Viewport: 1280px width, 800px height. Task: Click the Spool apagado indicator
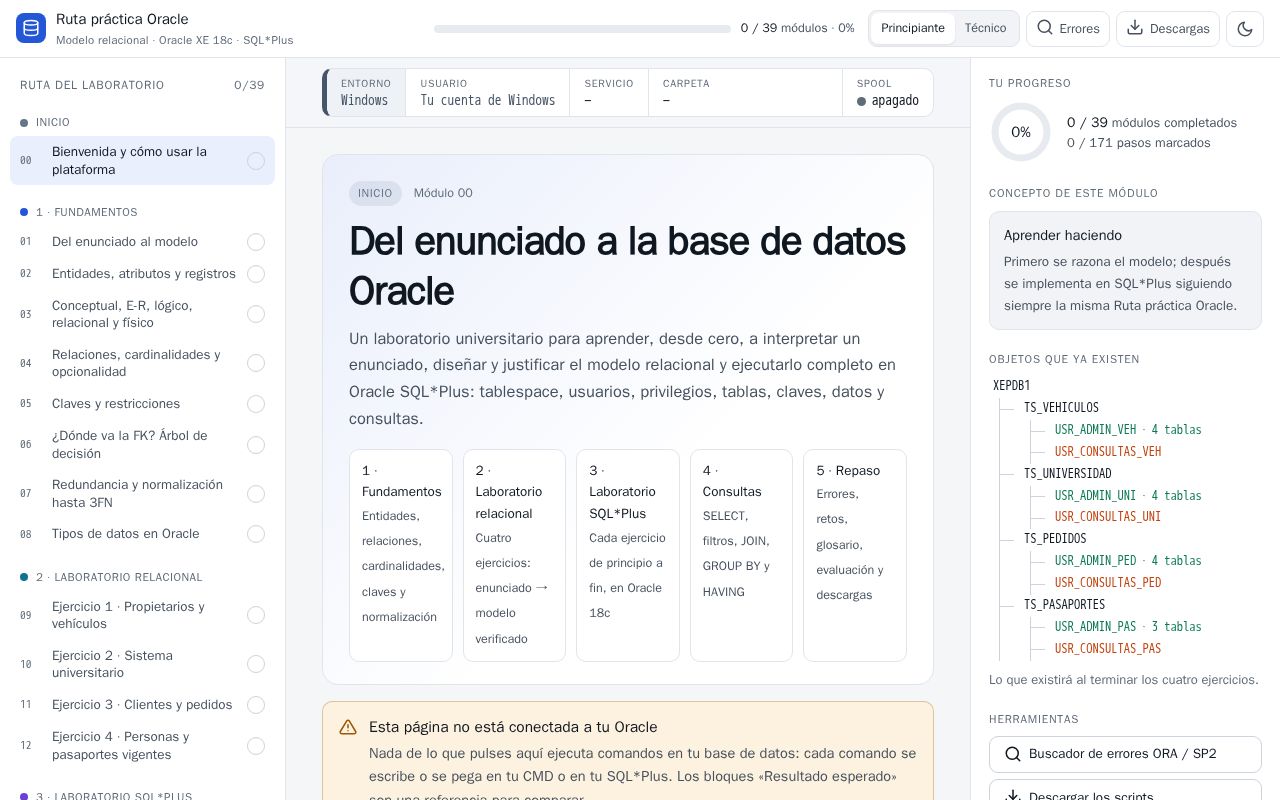click(x=888, y=92)
